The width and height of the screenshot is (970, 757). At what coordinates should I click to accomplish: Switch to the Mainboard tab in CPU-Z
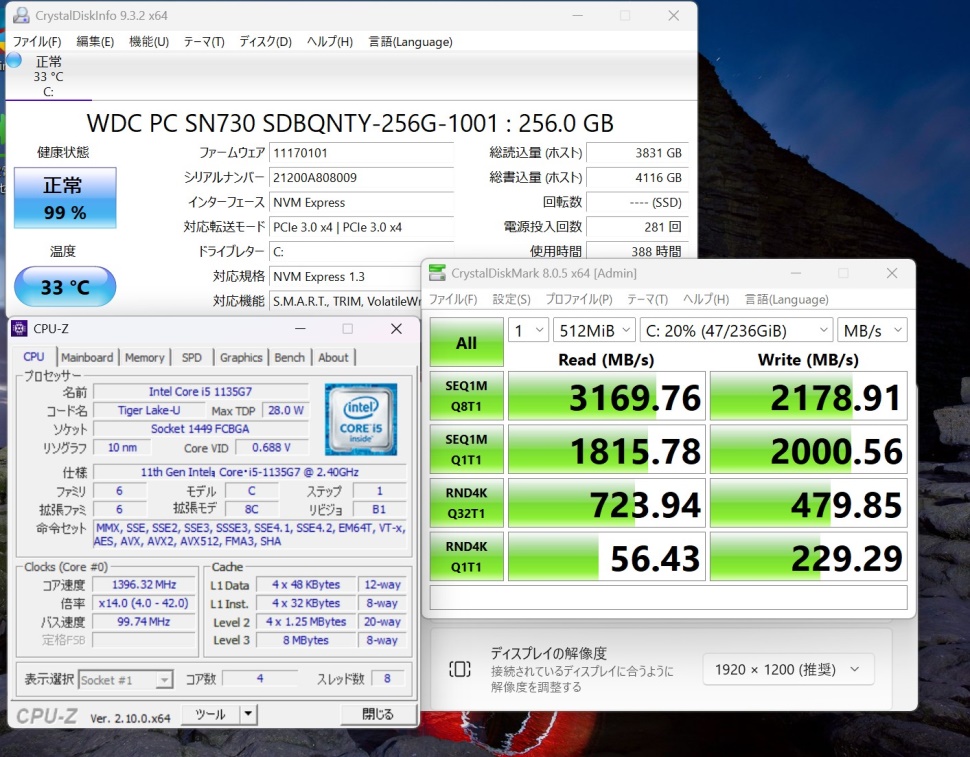point(87,357)
